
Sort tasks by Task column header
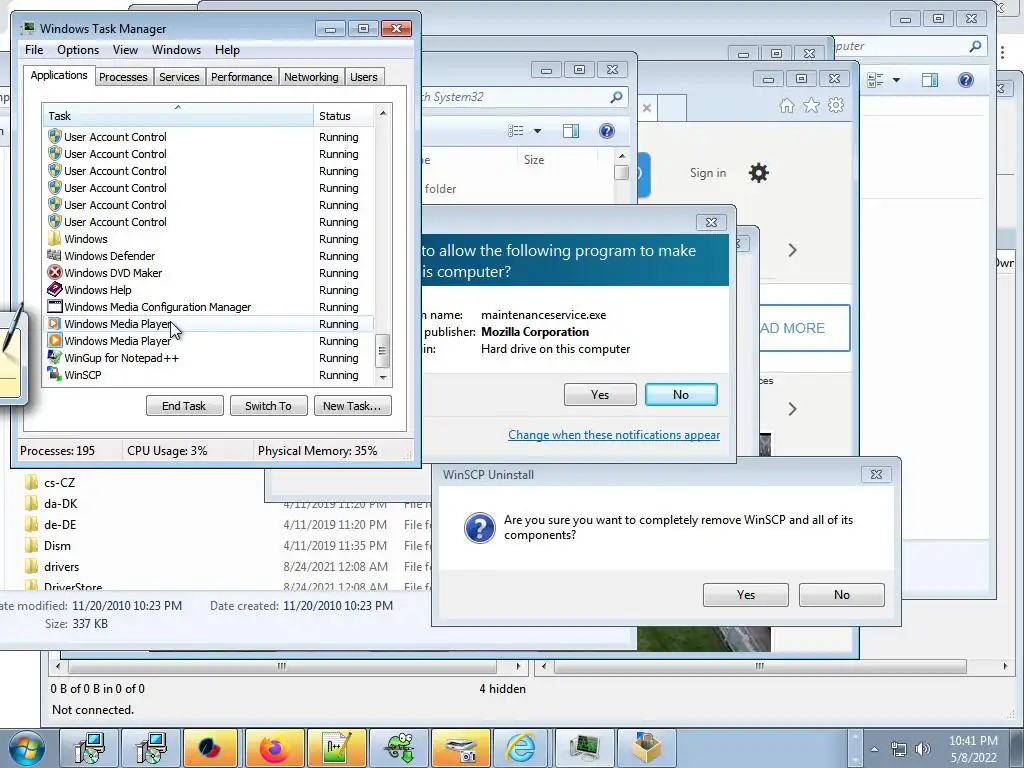point(177,116)
